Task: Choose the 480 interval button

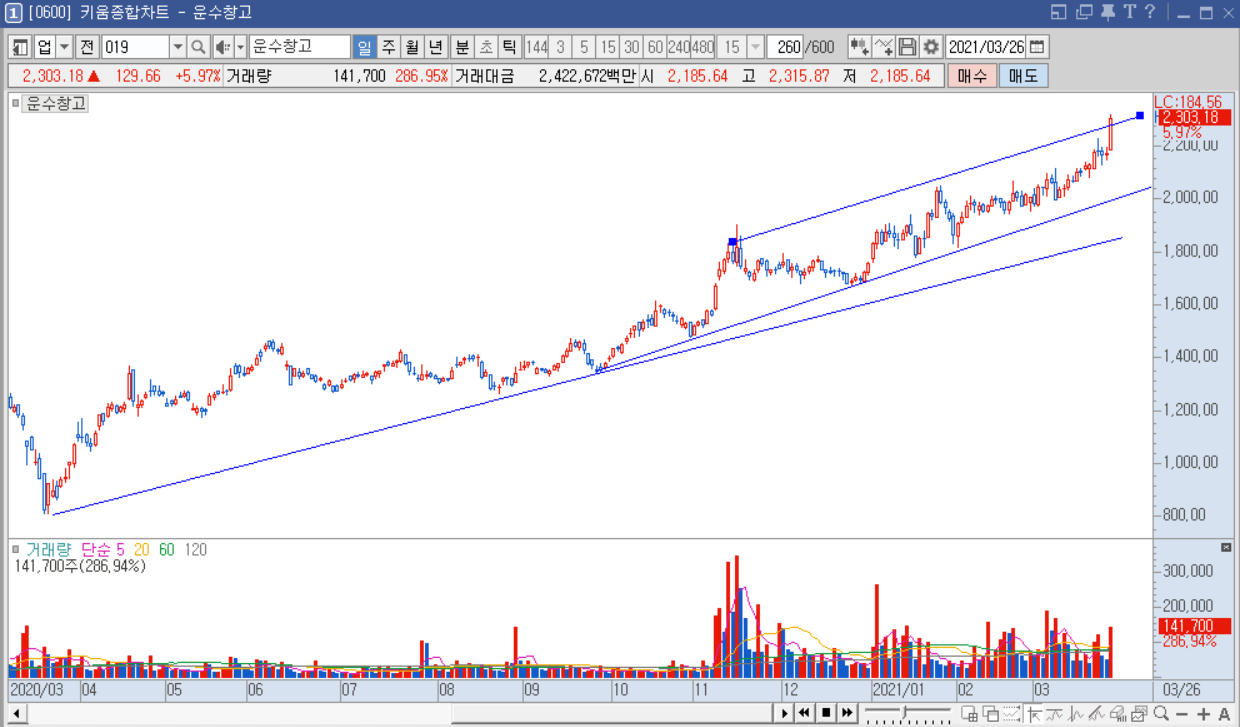Action: 703,47
